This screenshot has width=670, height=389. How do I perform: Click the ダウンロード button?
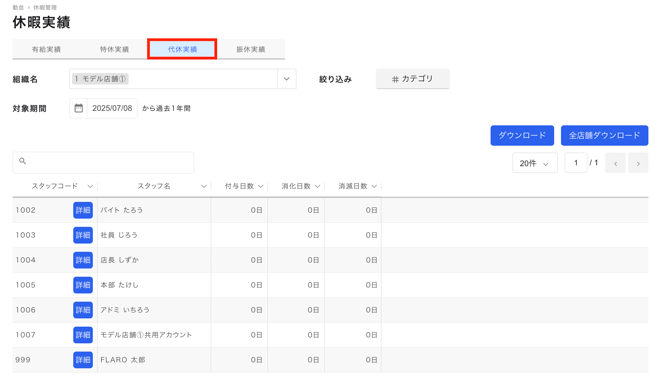tap(522, 136)
